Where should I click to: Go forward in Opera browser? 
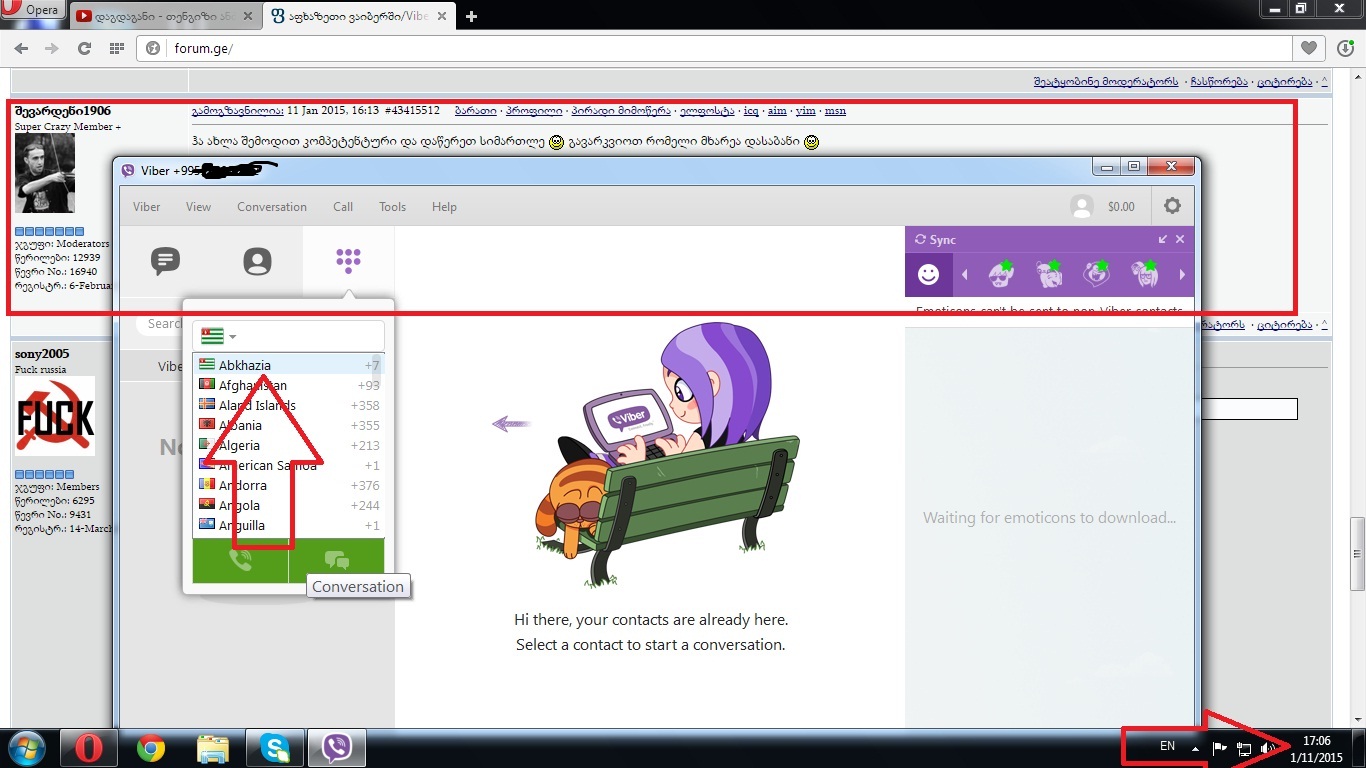[52, 48]
